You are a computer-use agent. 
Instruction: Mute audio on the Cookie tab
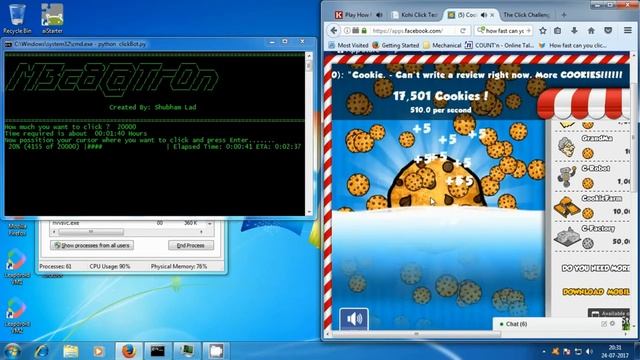coord(484,15)
